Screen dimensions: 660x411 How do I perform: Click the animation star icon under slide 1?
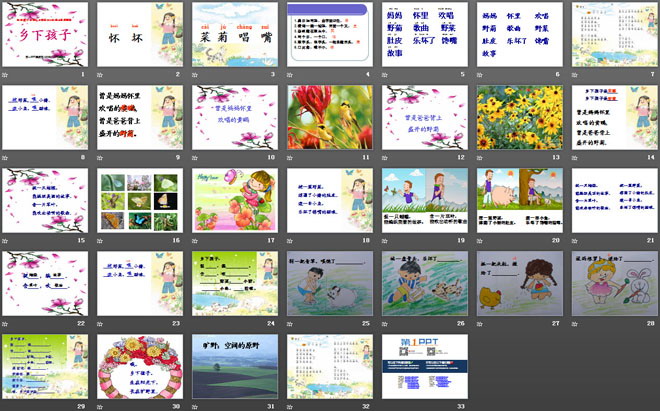click(x=6, y=75)
